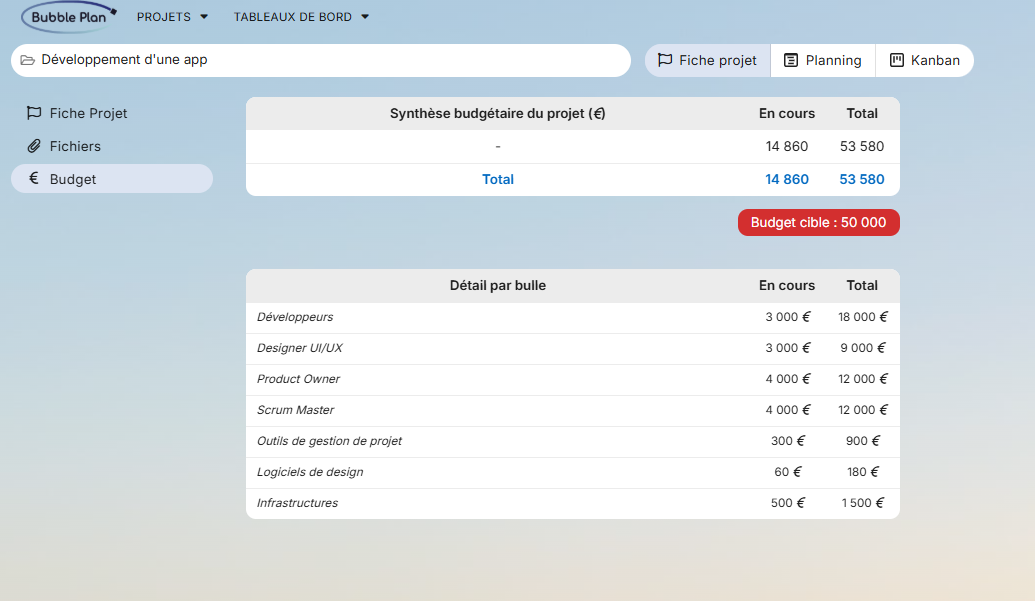
Task: Open the TABLEAUX DE BORD menu
Action: [x=301, y=17]
